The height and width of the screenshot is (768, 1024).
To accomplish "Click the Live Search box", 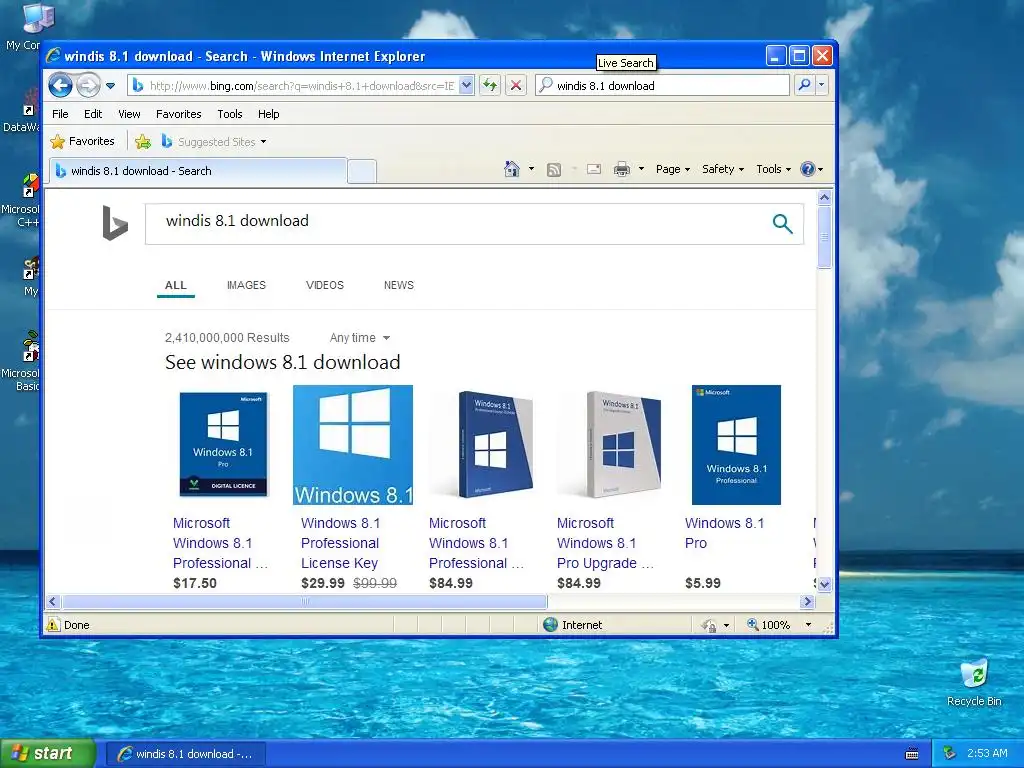I will [662, 86].
